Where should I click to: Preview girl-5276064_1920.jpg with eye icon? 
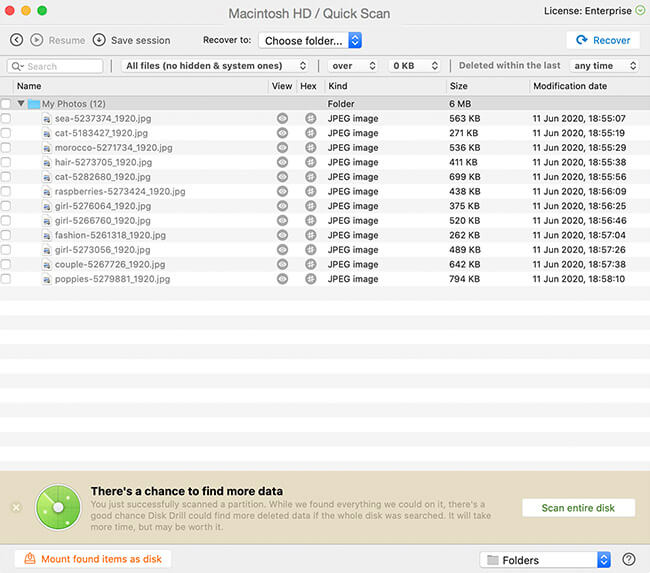[282, 206]
